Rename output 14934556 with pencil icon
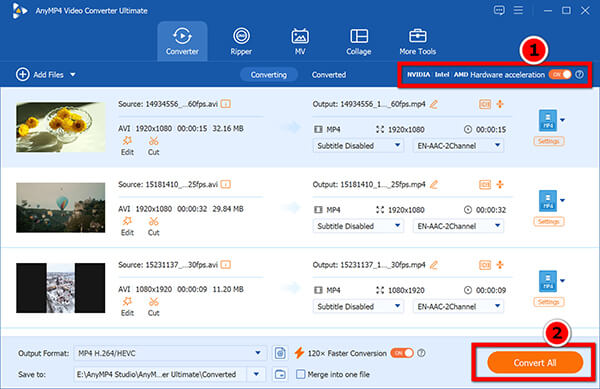The width and height of the screenshot is (600, 389). (x=434, y=104)
